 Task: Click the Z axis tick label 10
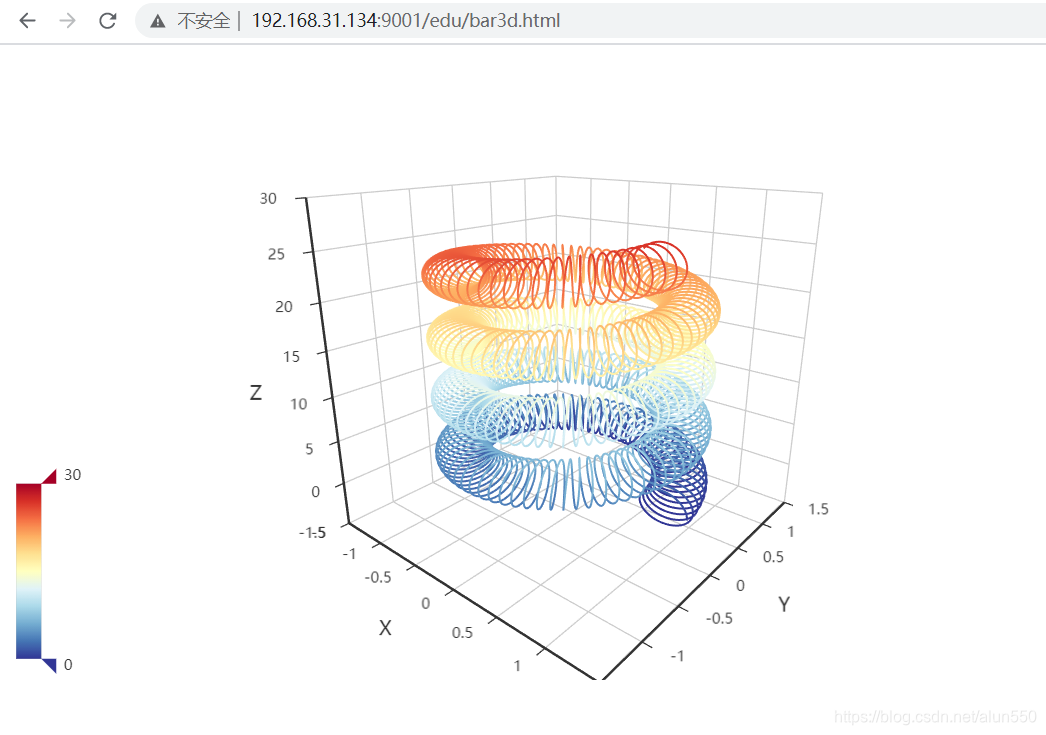click(x=299, y=404)
